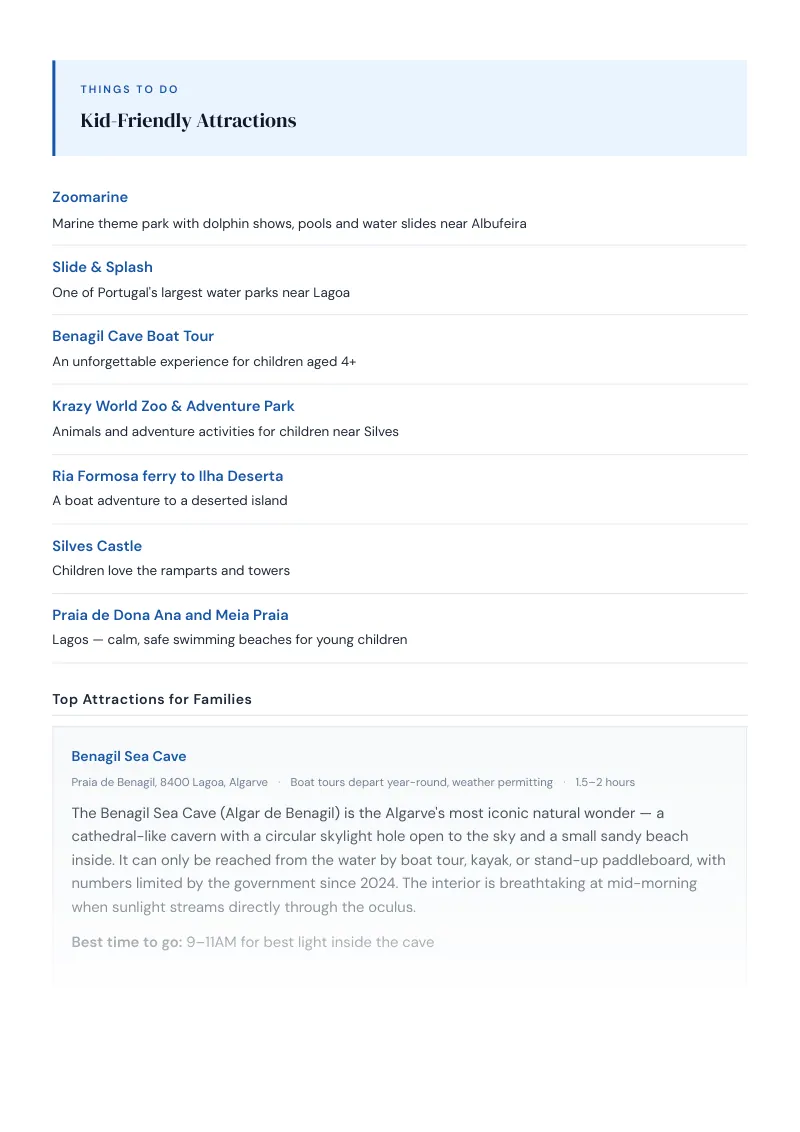800x1132 pixels.
Task: Open Ria Formosa ferry to Ilha Deserta
Action: pyautogui.click(x=168, y=476)
